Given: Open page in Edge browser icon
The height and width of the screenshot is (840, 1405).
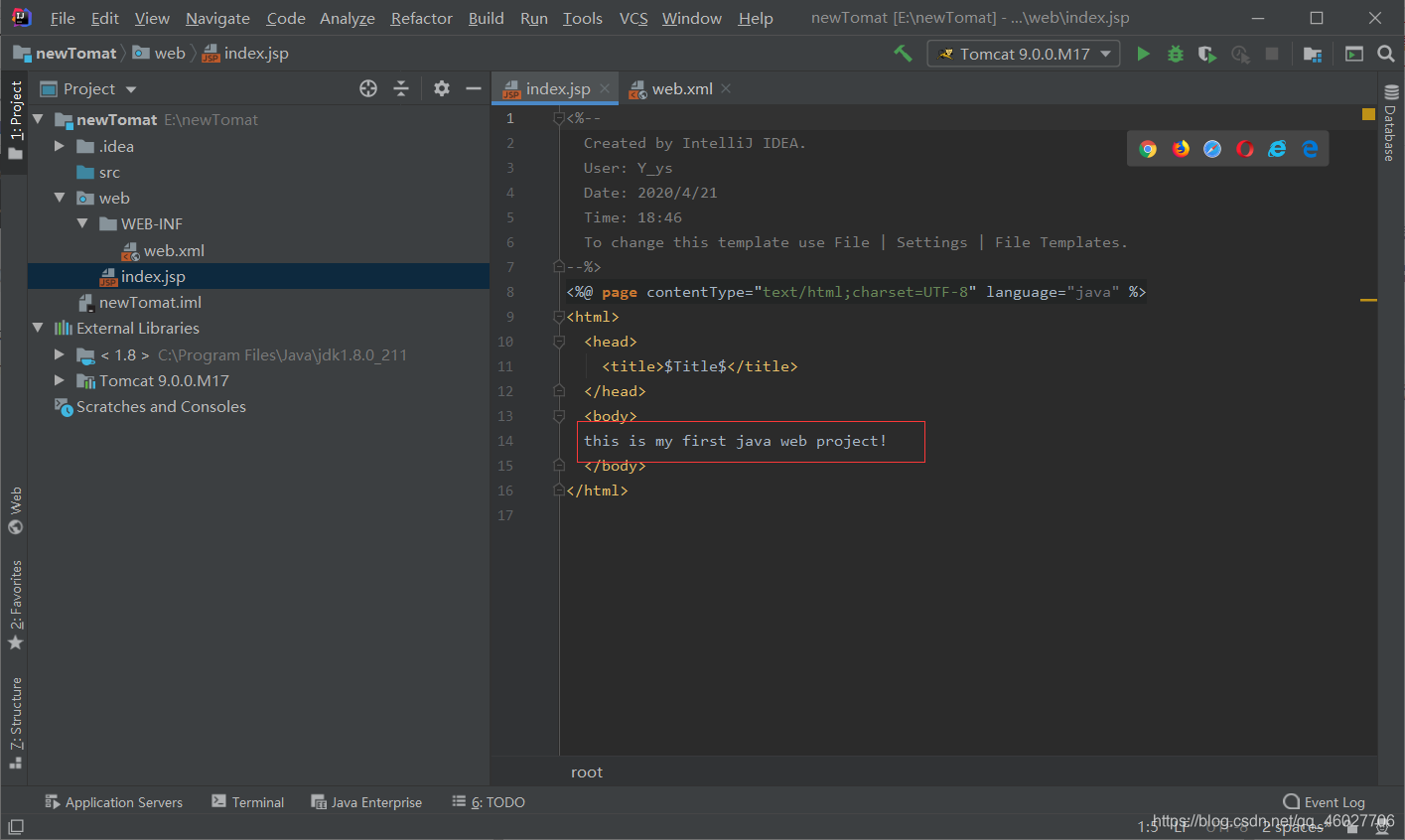Looking at the screenshot, I should tap(1310, 149).
